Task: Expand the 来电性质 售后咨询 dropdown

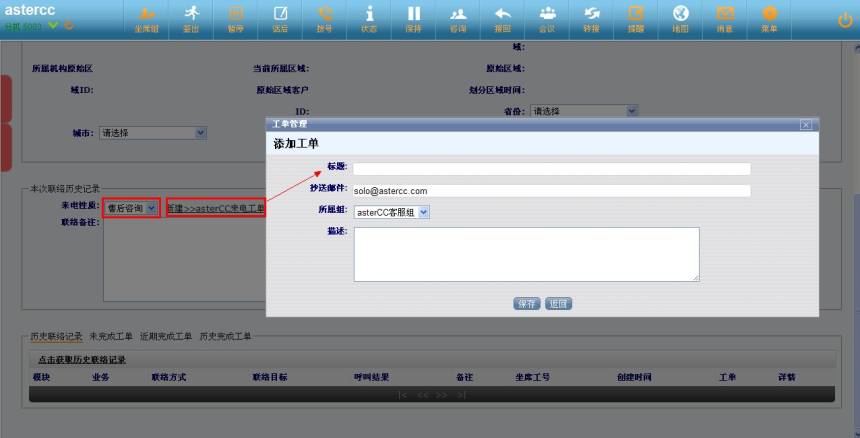Action: tap(131, 208)
